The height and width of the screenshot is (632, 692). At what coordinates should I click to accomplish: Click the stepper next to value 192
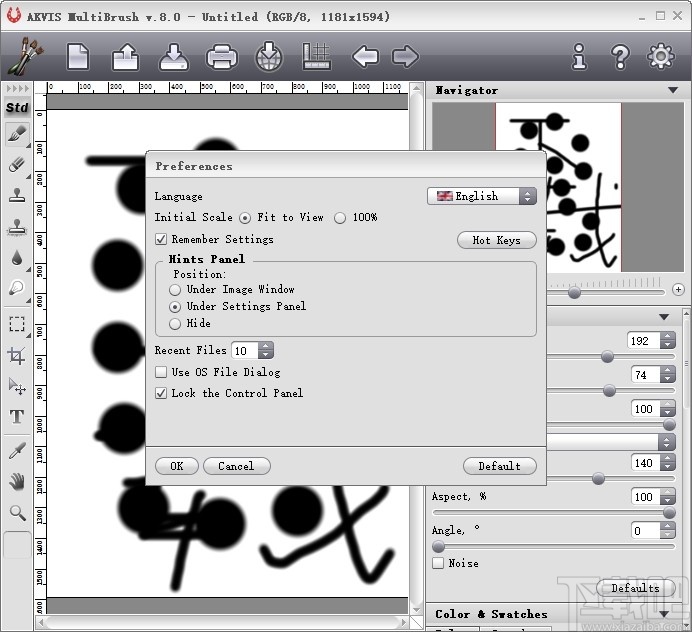668,341
